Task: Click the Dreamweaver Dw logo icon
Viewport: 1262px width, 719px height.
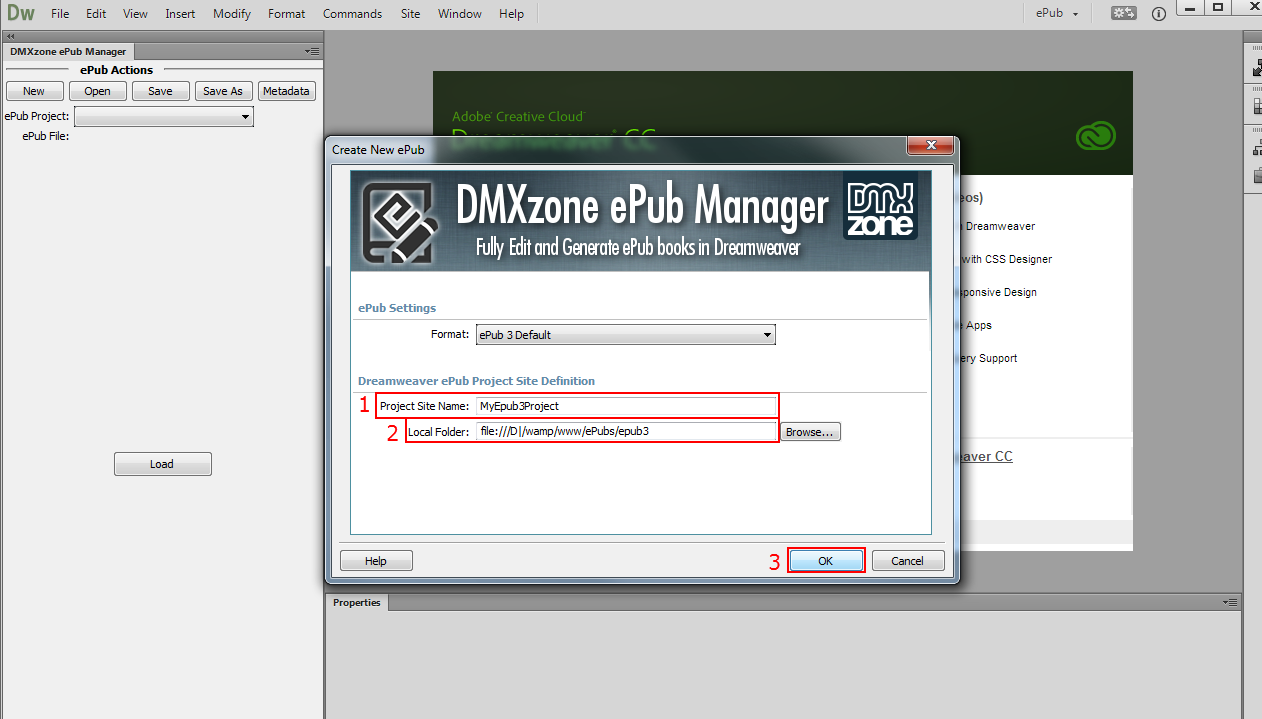Action: point(21,13)
